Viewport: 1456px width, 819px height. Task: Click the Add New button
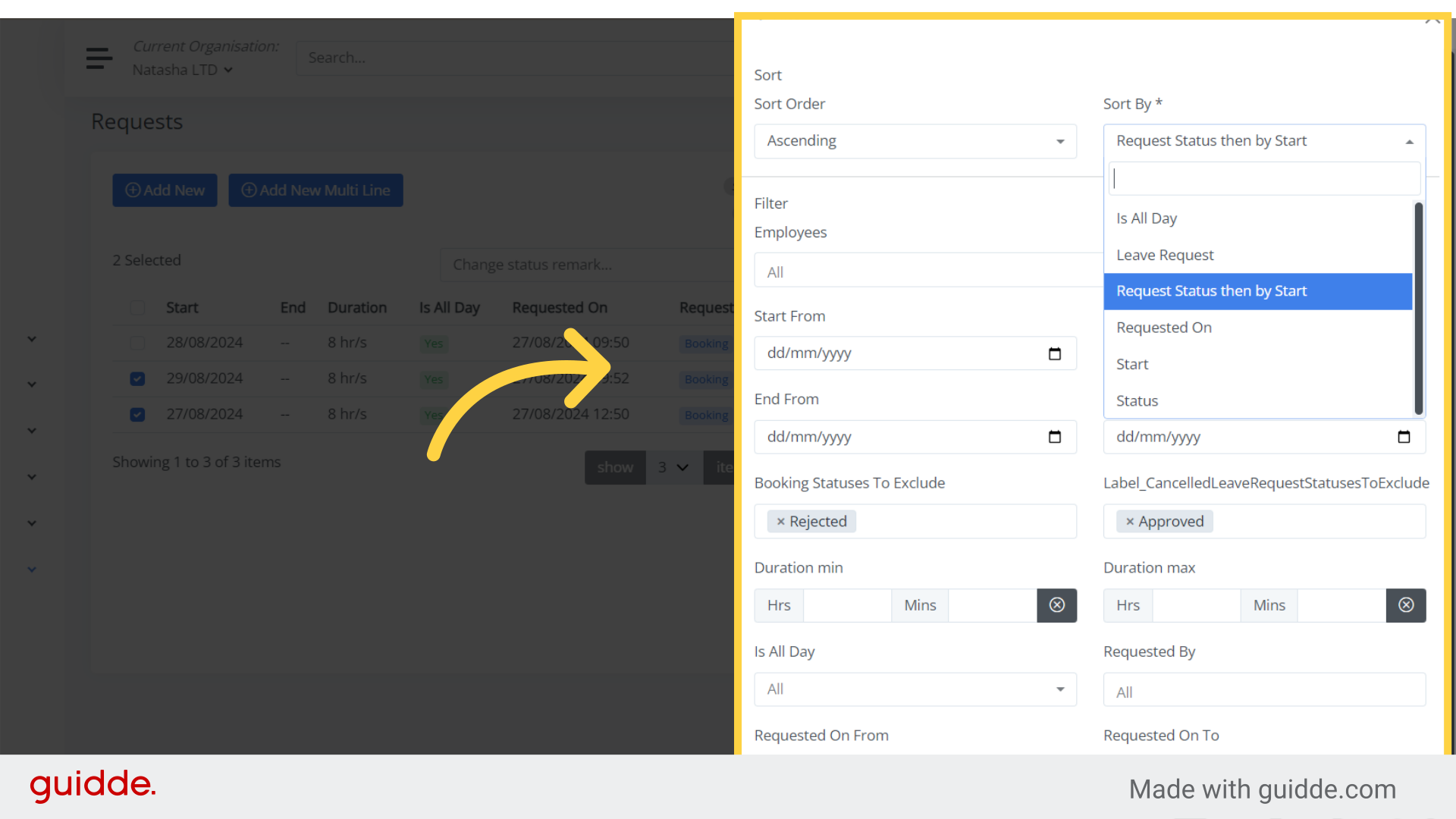(165, 190)
